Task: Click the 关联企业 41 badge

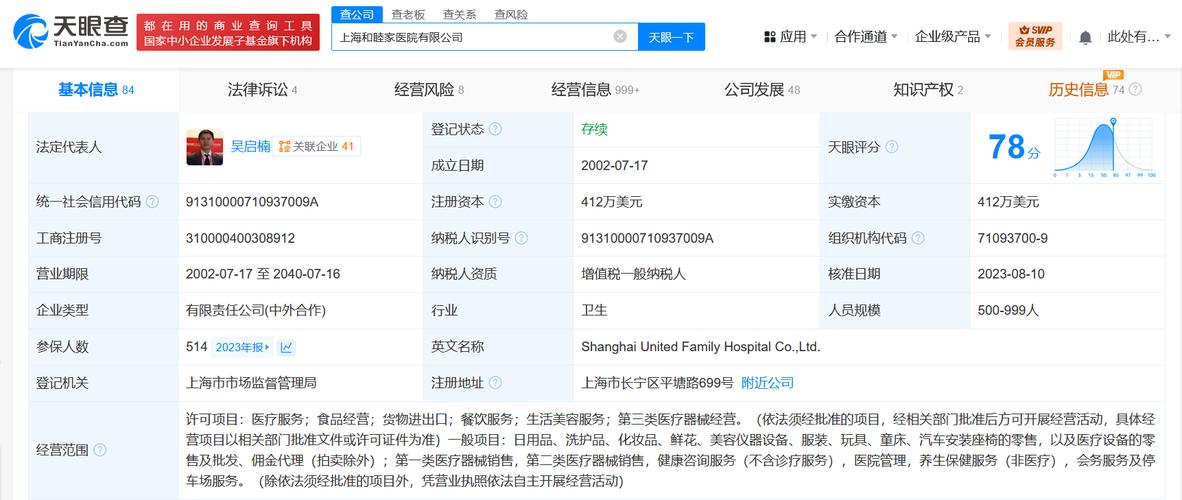Action: 316,146
